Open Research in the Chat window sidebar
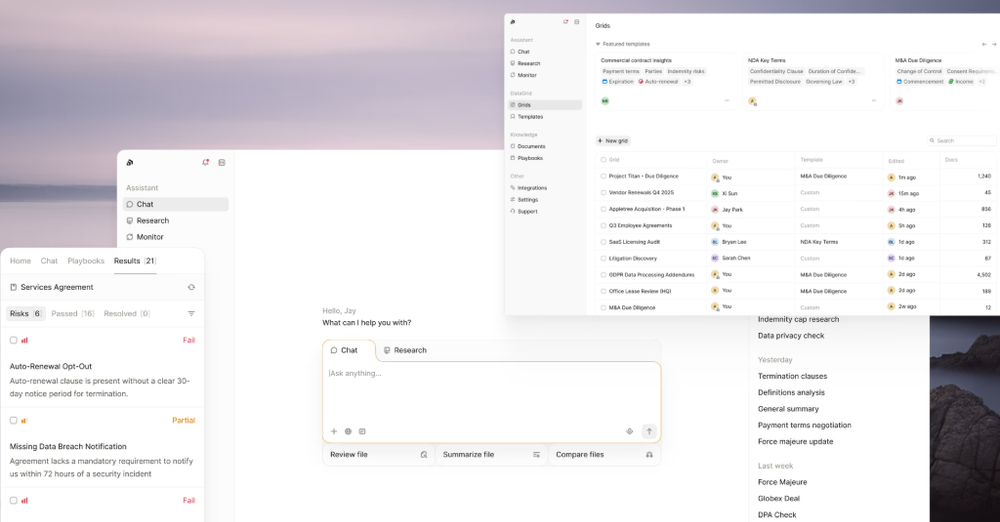 coord(175,221)
